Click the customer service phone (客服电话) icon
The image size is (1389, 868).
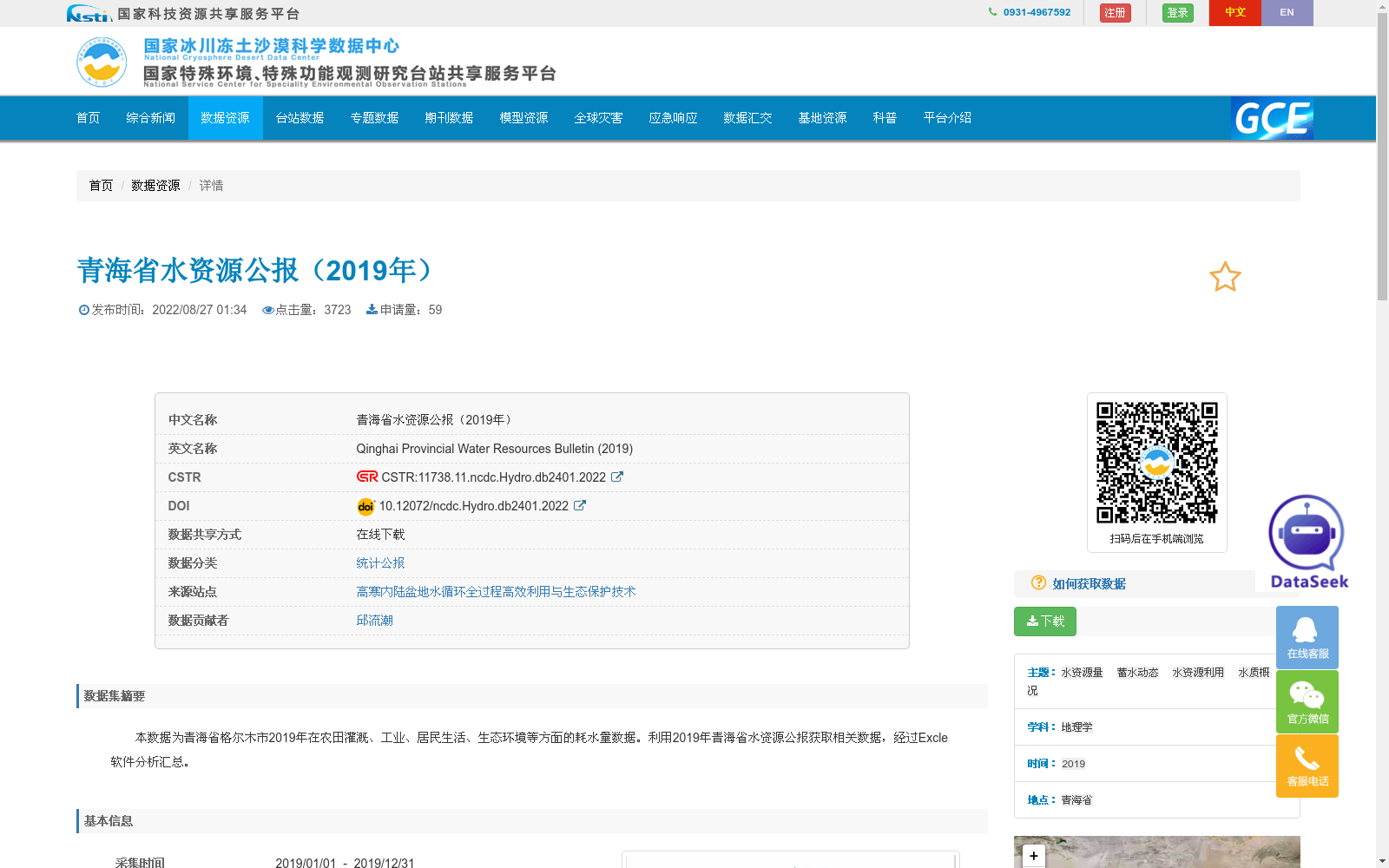pyautogui.click(x=1307, y=766)
